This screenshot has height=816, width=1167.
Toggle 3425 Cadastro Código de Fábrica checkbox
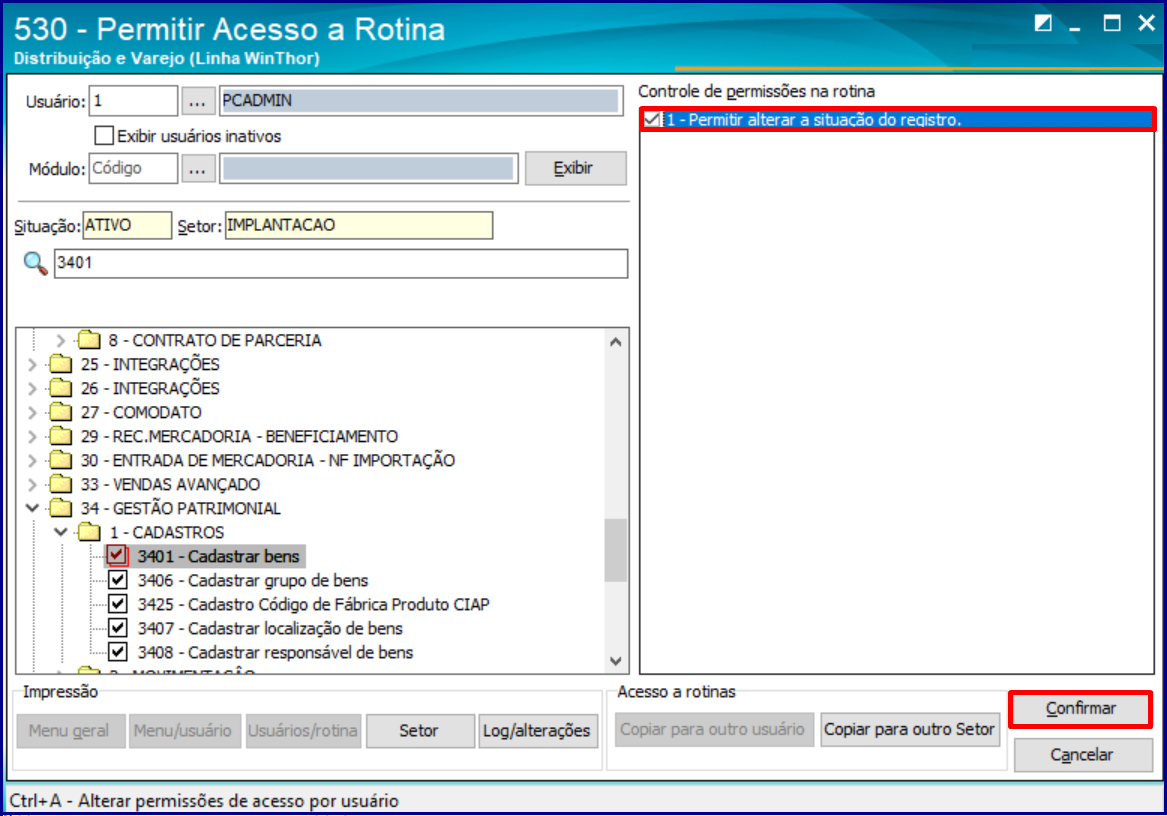pyautogui.click(x=118, y=604)
